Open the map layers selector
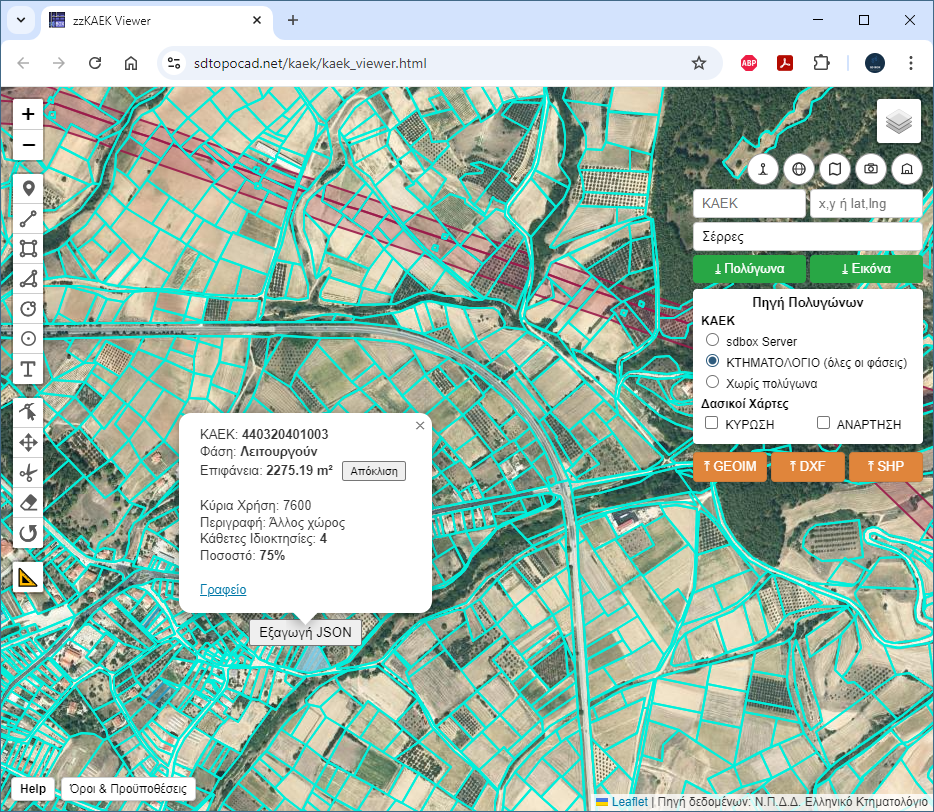934x812 pixels. 899,122
